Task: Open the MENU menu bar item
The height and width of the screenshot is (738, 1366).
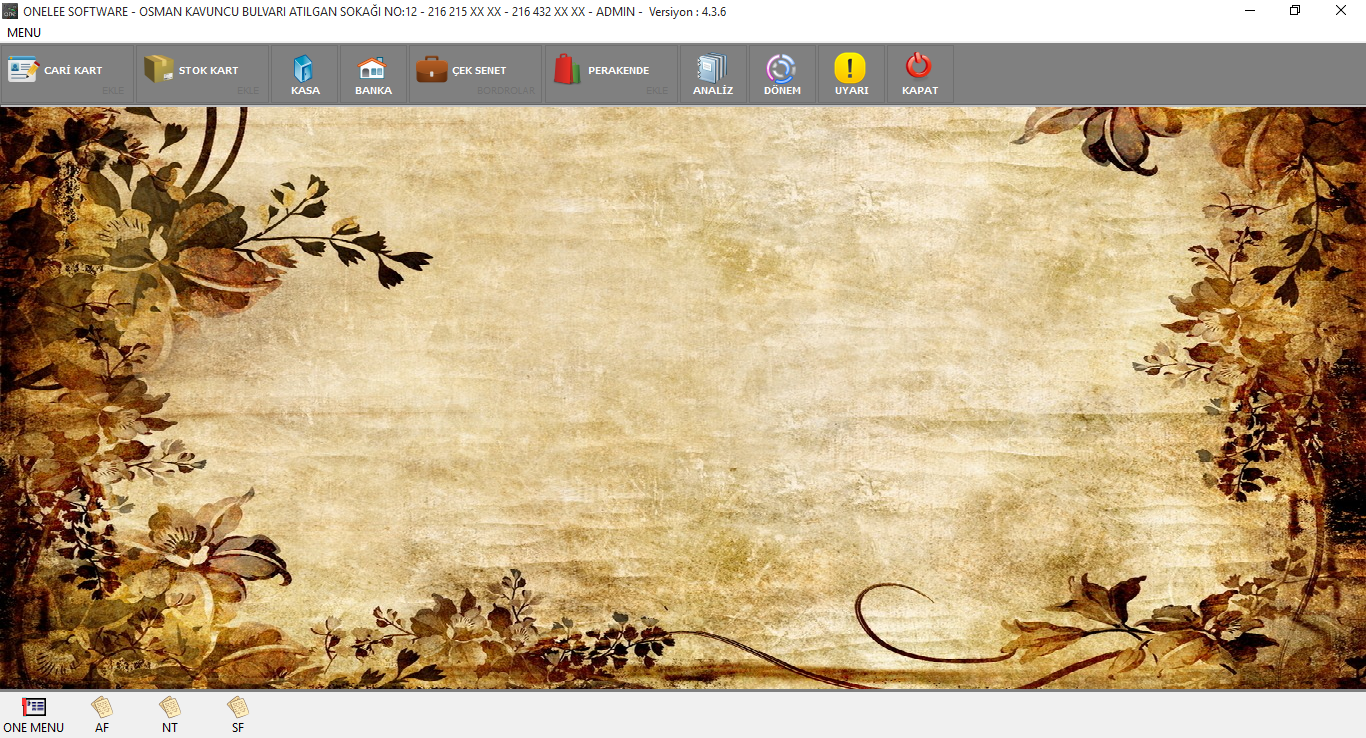Action: coord(24,33)
